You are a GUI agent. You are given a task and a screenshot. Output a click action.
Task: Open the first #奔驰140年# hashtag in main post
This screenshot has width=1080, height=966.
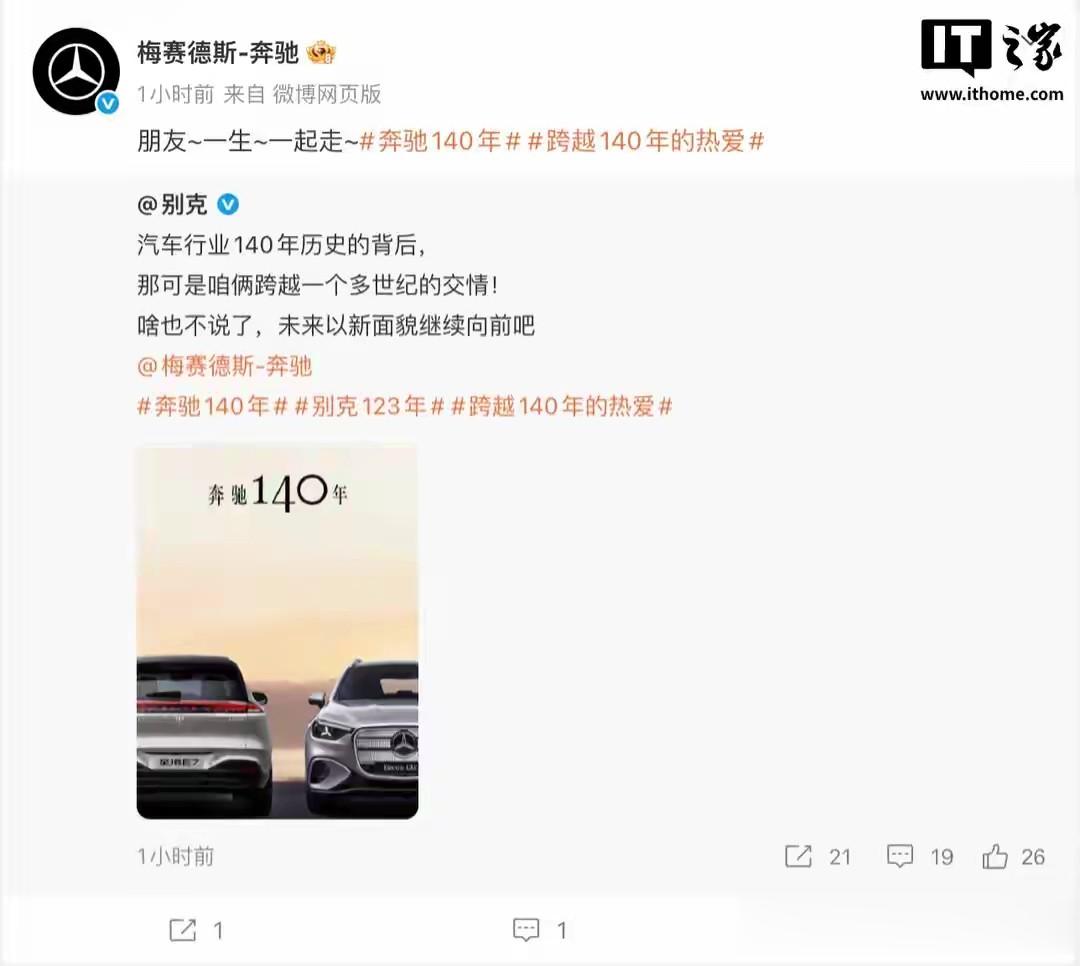439,141
